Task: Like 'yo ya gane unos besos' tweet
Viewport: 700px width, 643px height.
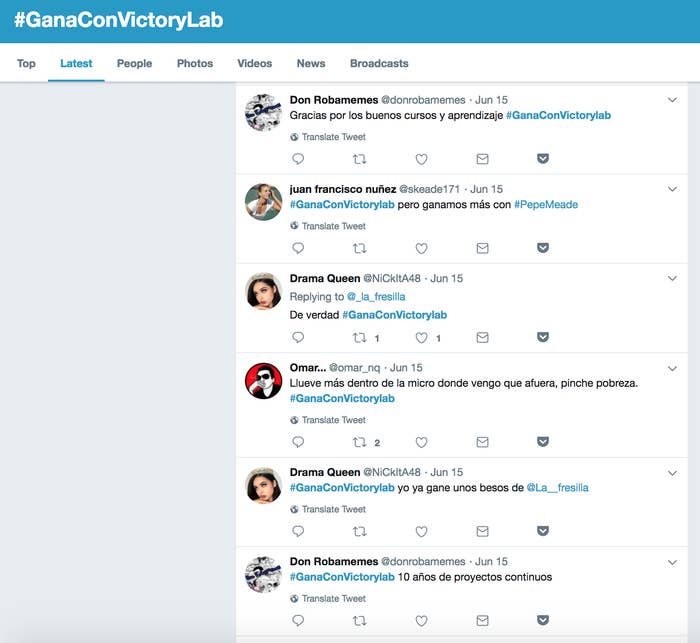Action: click(421, 531)
